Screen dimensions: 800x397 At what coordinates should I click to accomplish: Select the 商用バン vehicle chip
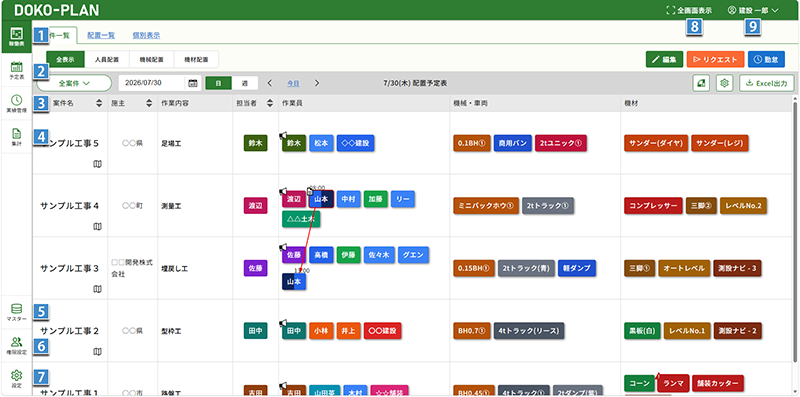coord(513,143)
